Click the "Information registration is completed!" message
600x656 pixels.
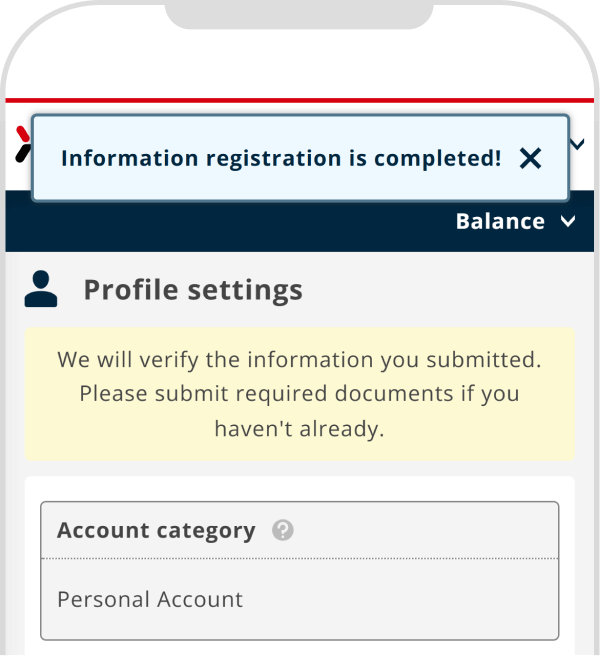coord(281,158)
